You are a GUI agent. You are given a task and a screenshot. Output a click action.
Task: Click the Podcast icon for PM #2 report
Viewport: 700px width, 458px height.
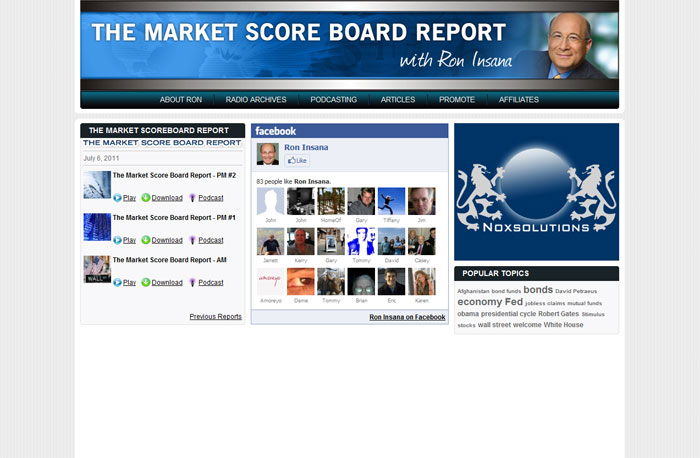[192, 198]
